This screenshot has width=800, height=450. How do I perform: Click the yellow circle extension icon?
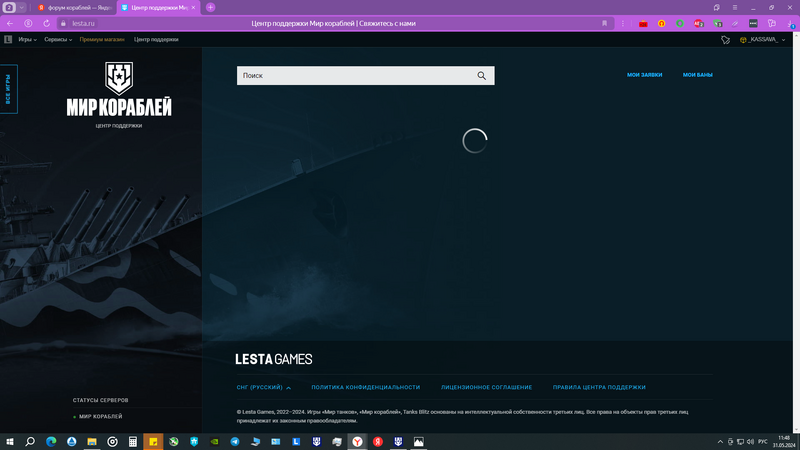pyautogui.click(x=661, y=23)
